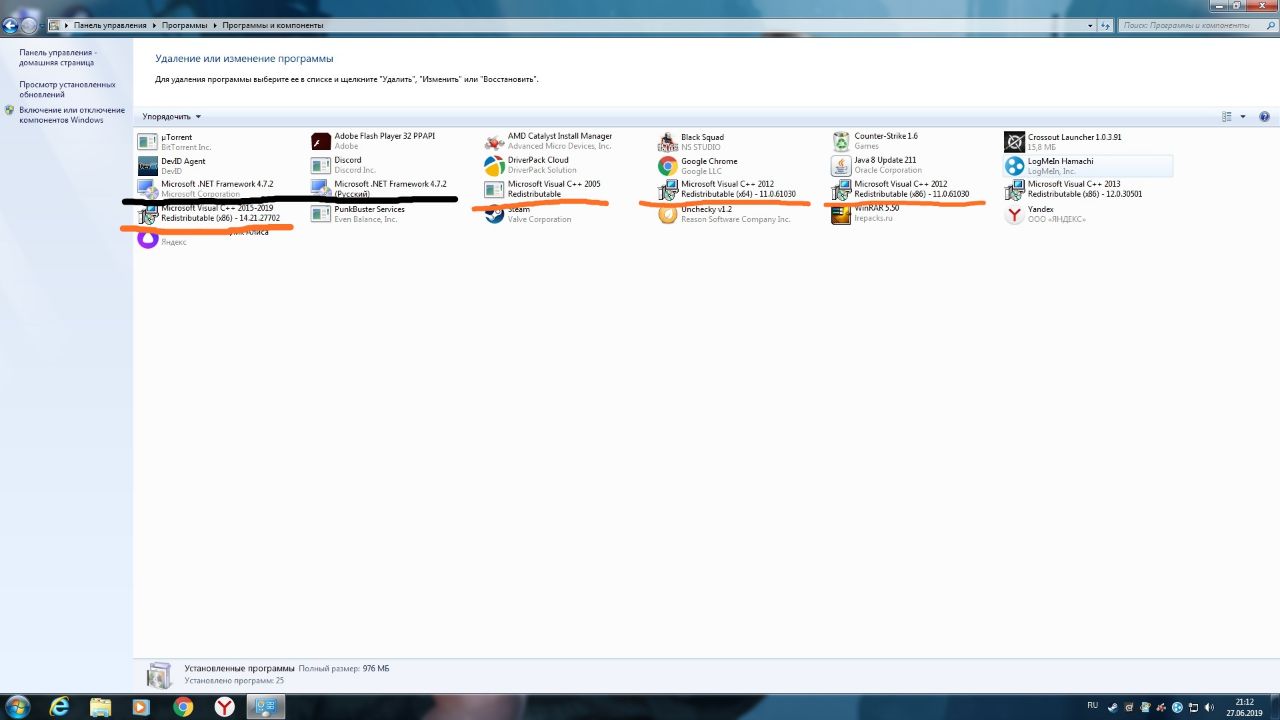Screen dimensions: 1280x720
Task: Open the help question mark icon
Action: tap(1264, 117)
